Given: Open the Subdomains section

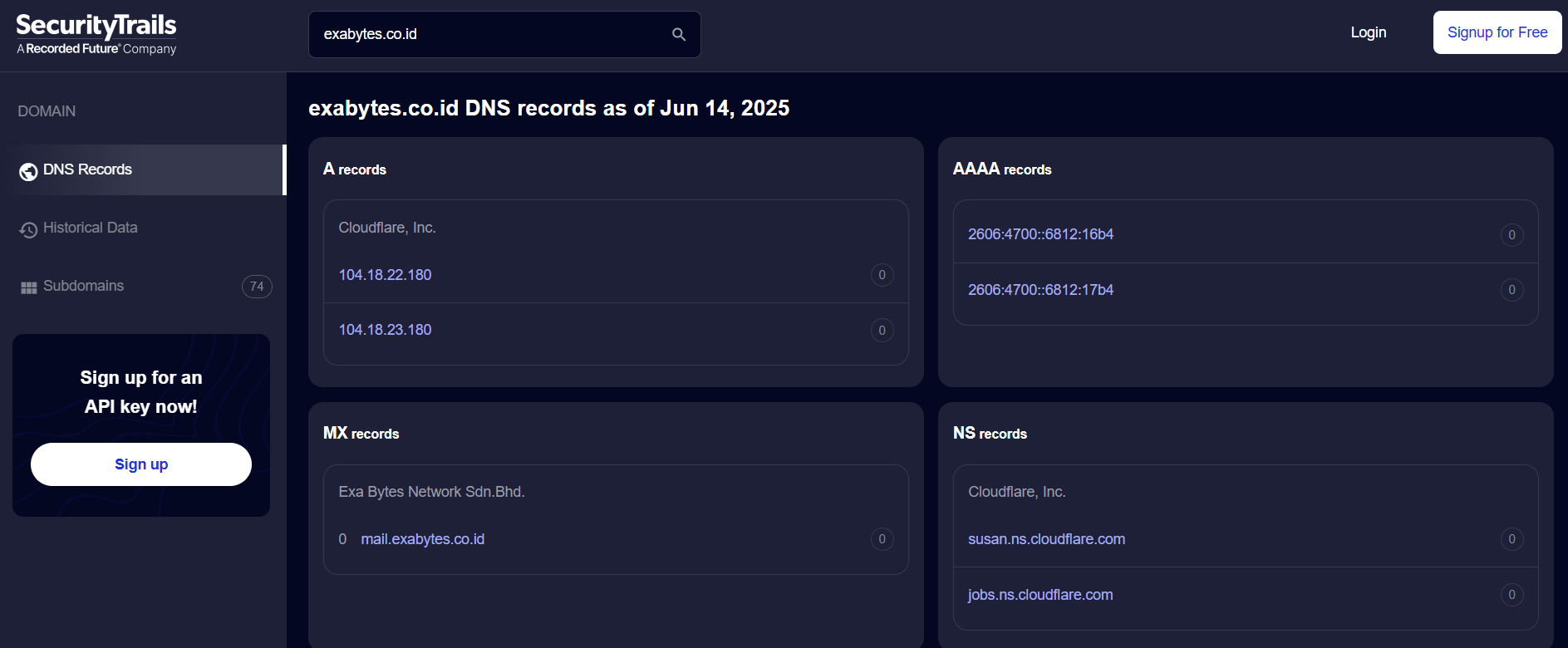Looking at the screenshot, I should 143,286.
